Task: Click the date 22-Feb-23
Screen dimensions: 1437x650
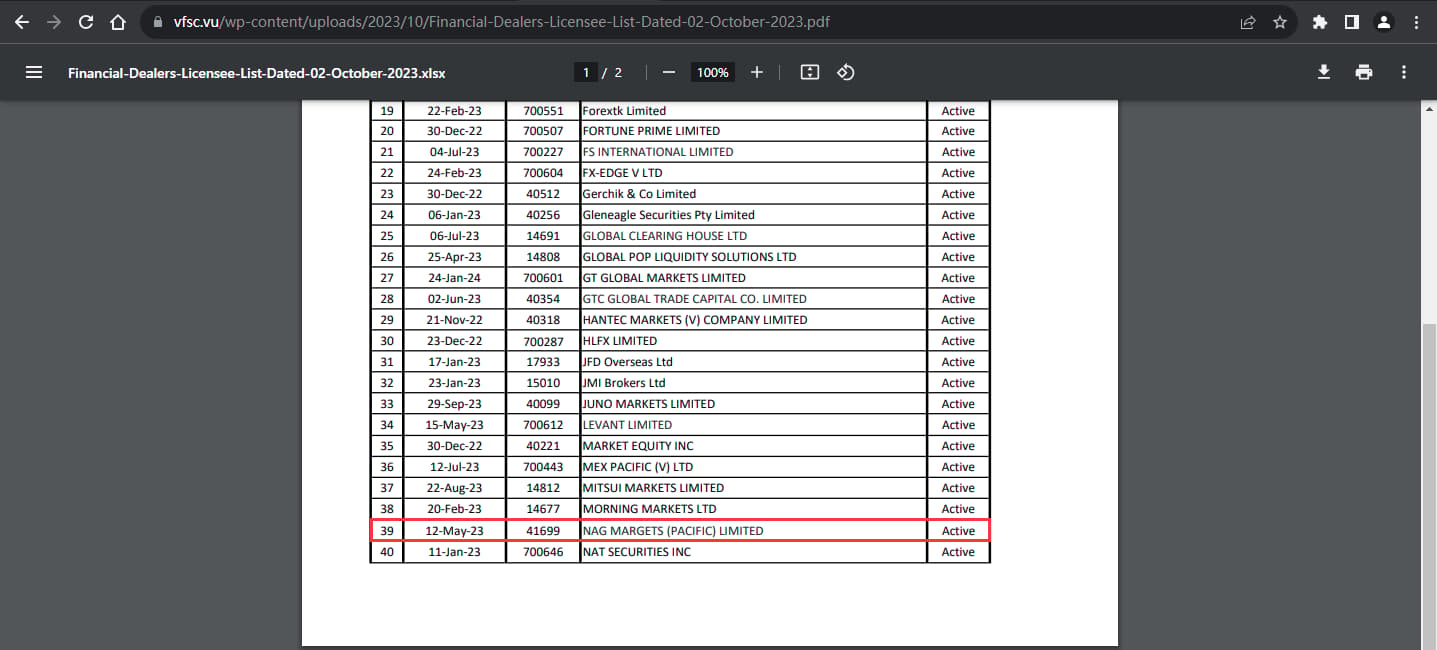Action: coord(454,111)
